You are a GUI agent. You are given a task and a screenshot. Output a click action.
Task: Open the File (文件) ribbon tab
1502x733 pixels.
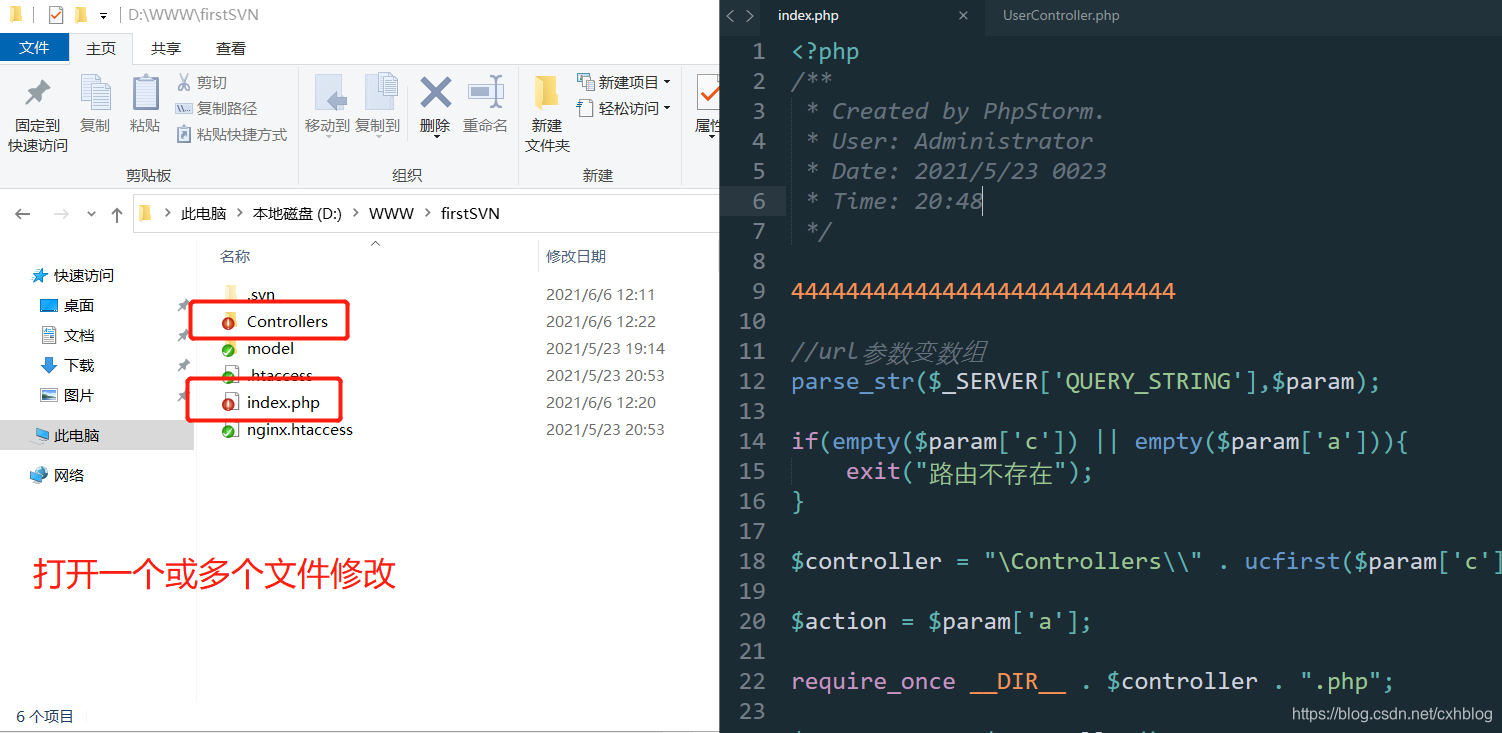(34, 48)
